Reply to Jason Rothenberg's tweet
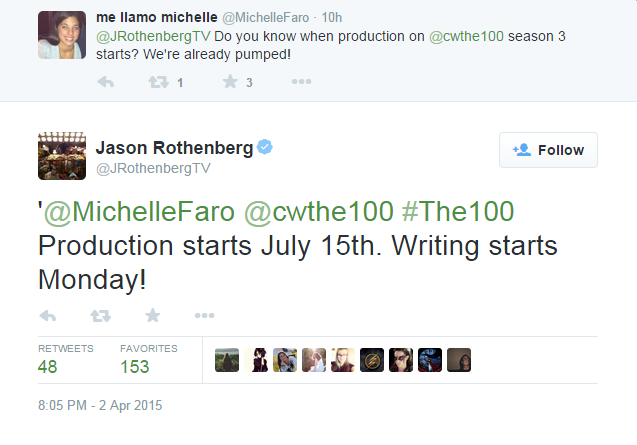 48,315
